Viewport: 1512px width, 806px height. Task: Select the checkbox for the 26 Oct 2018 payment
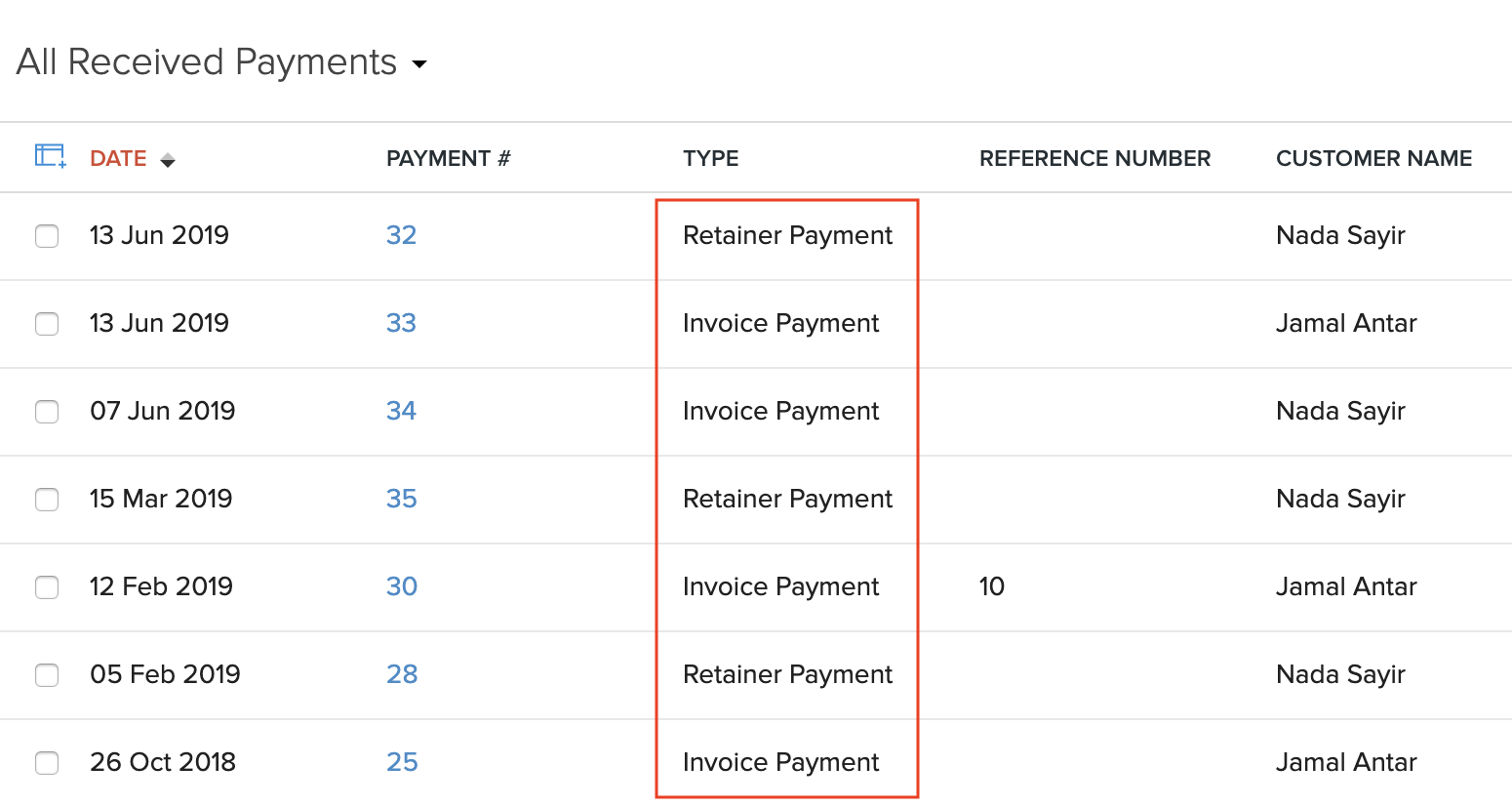click(x=47, y=762)
